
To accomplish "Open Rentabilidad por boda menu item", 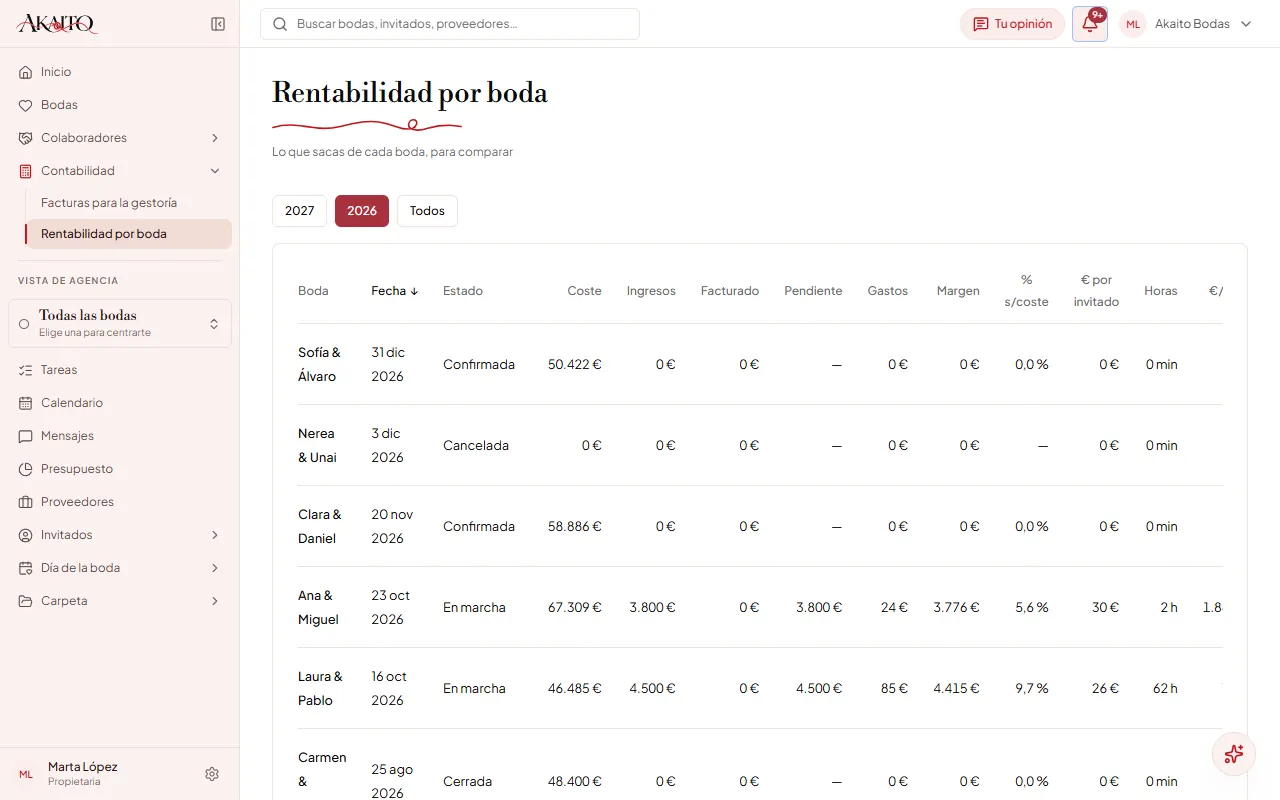I will pos(128,234).
